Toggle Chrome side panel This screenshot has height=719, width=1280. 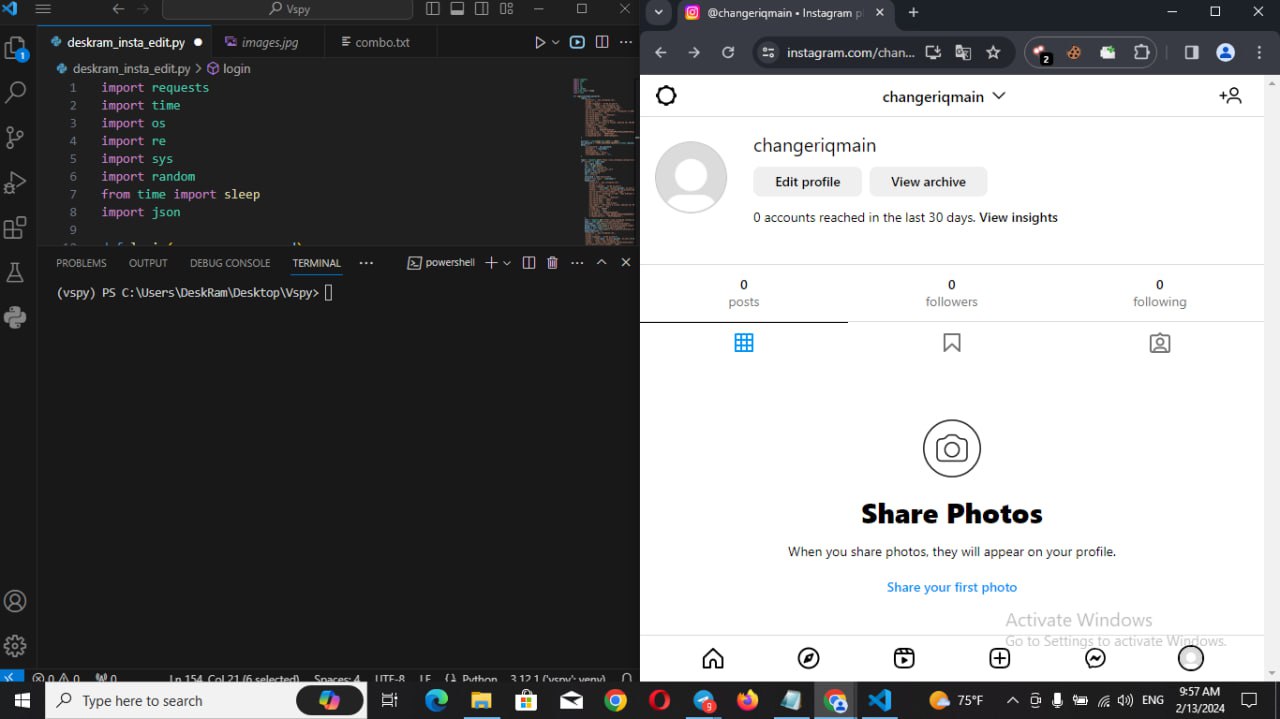(1192, 53)
